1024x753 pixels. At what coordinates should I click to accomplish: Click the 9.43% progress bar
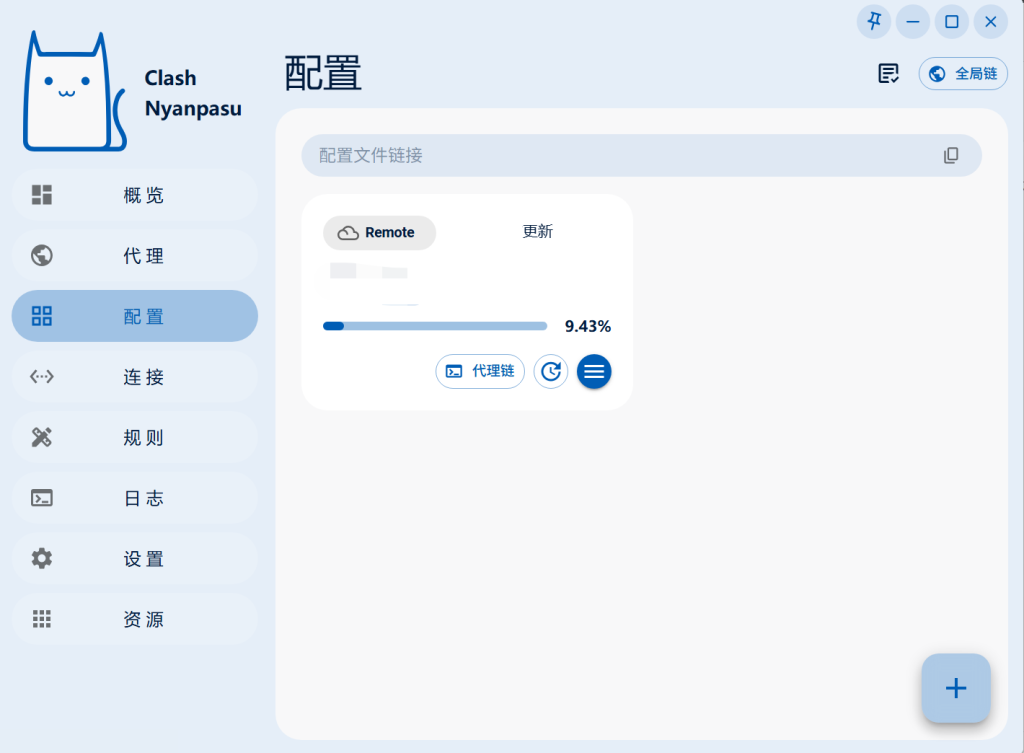pyautogui.click(x=434, y=325)
